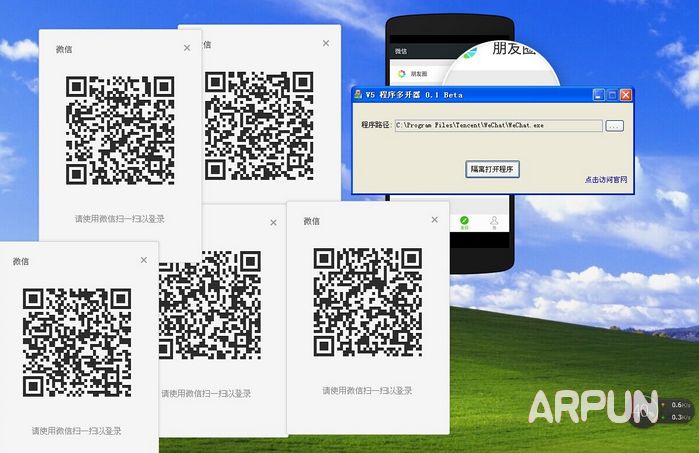The width and height of the screenshot is (699, 453).
Task: Click the 微信 title of lower-left login window
Action: pos(21,262)
